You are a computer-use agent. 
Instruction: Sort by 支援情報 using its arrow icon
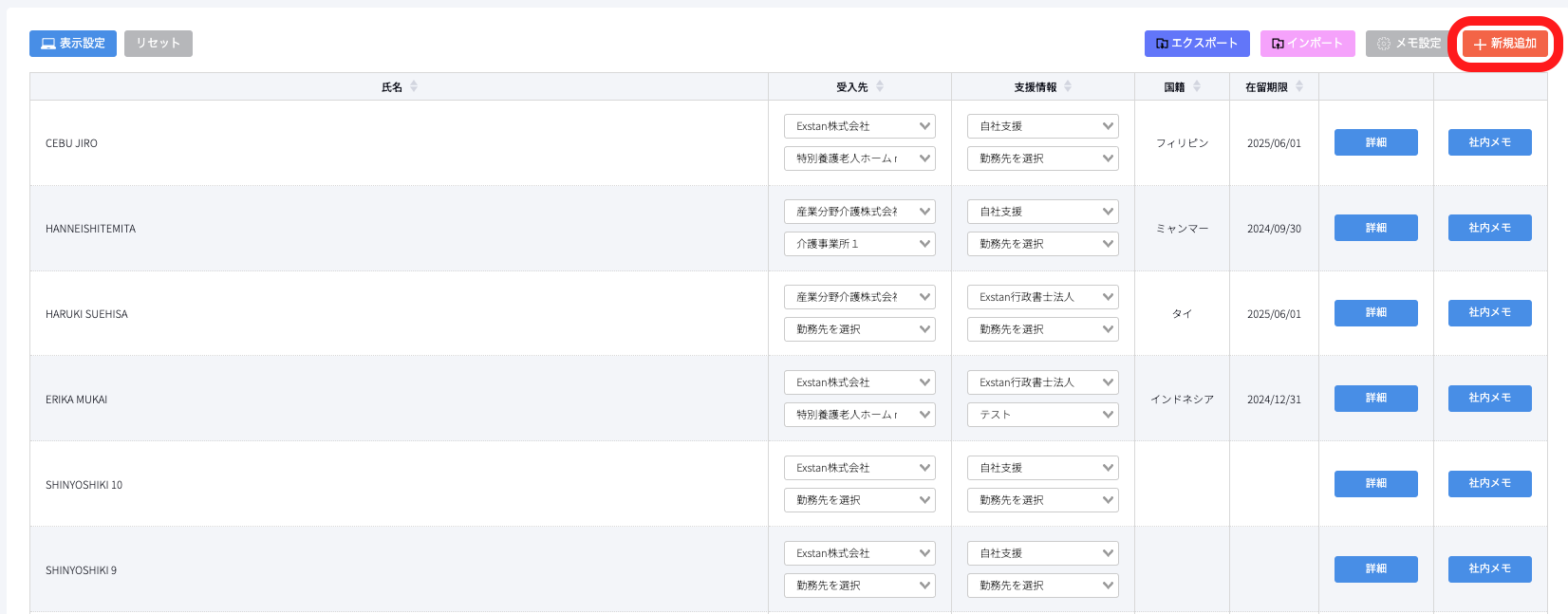click(1068, 86)
